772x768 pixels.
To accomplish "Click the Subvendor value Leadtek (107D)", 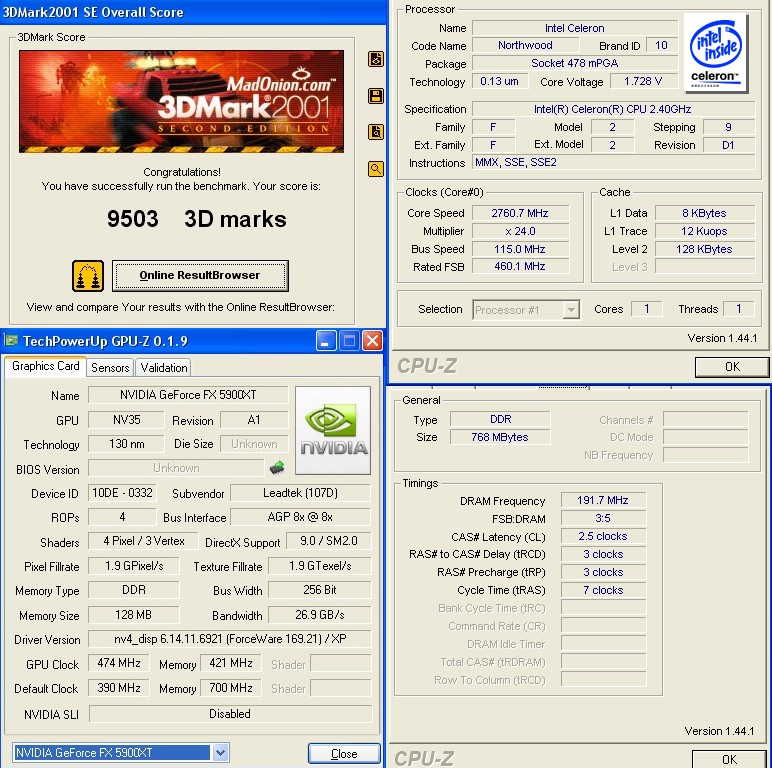I will click(x=300, y=493).
